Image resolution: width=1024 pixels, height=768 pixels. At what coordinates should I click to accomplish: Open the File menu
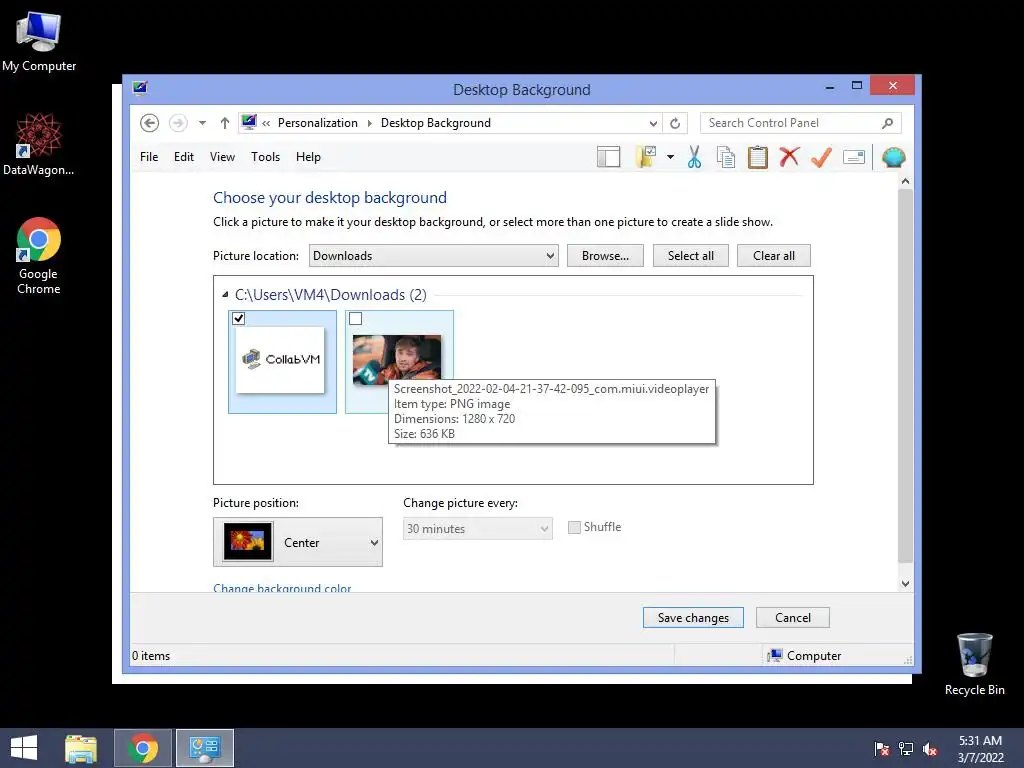pos(149,157)
